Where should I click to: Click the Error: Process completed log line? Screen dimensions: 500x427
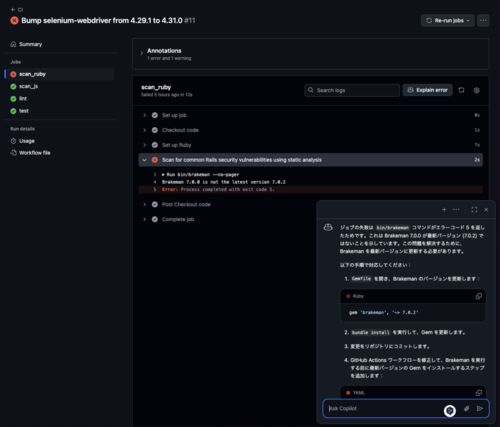pos(311,190)
